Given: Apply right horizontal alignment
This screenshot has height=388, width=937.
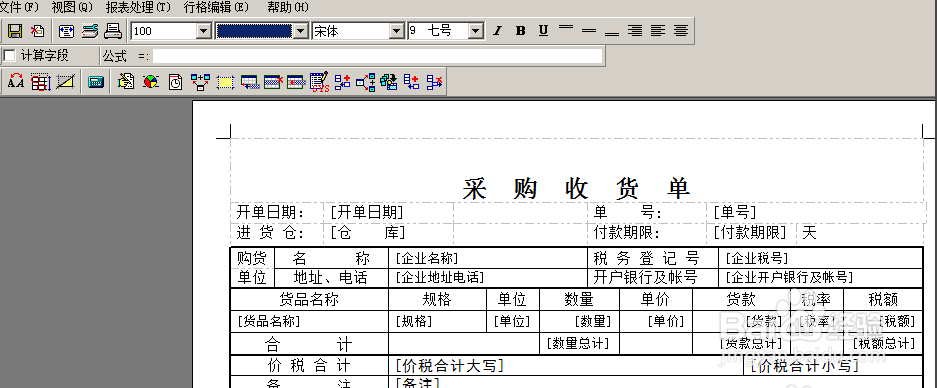Looking at the screenshot, I should tap(635, 30).
